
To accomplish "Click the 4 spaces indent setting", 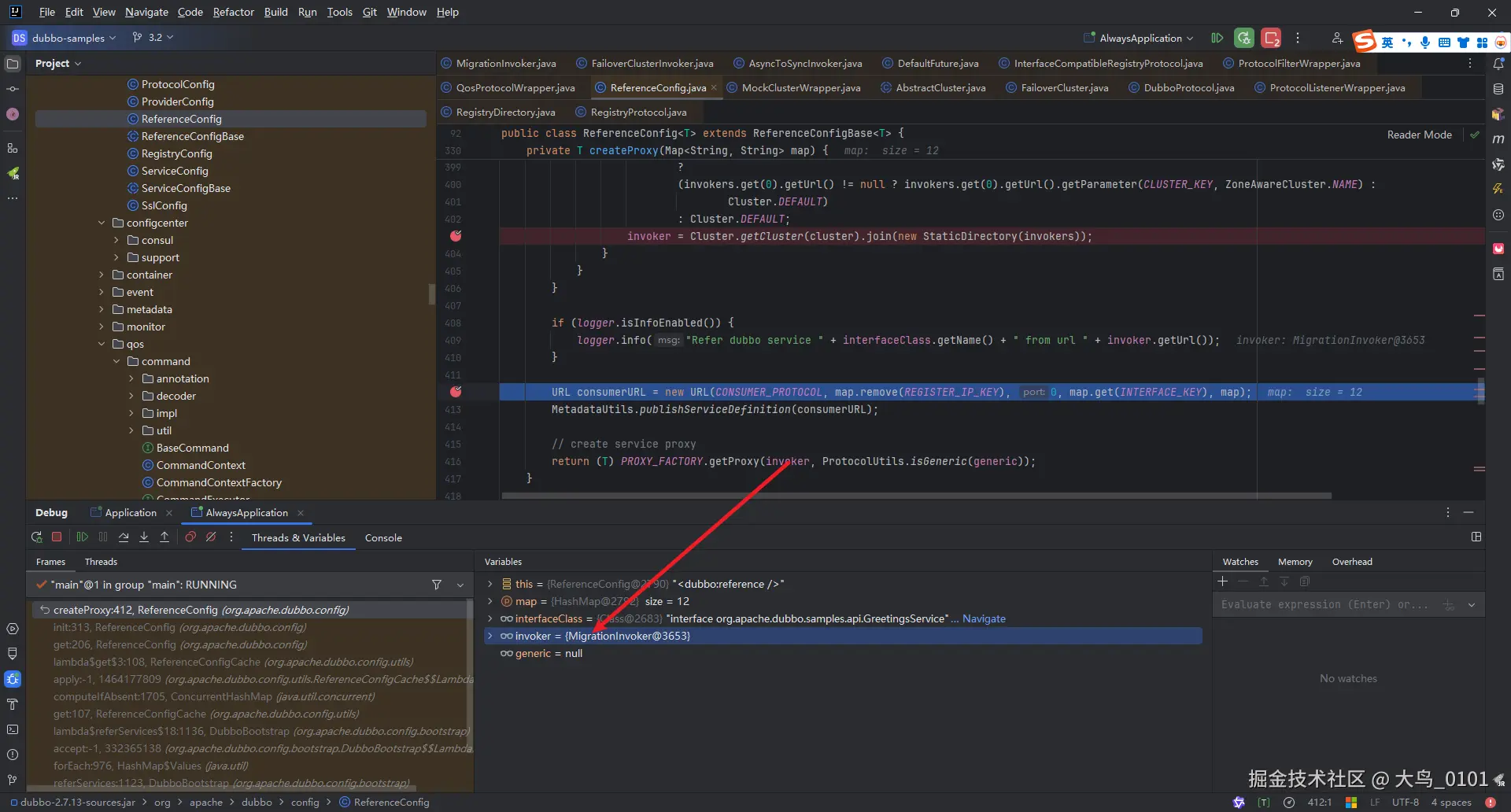I will (1451, 803).
